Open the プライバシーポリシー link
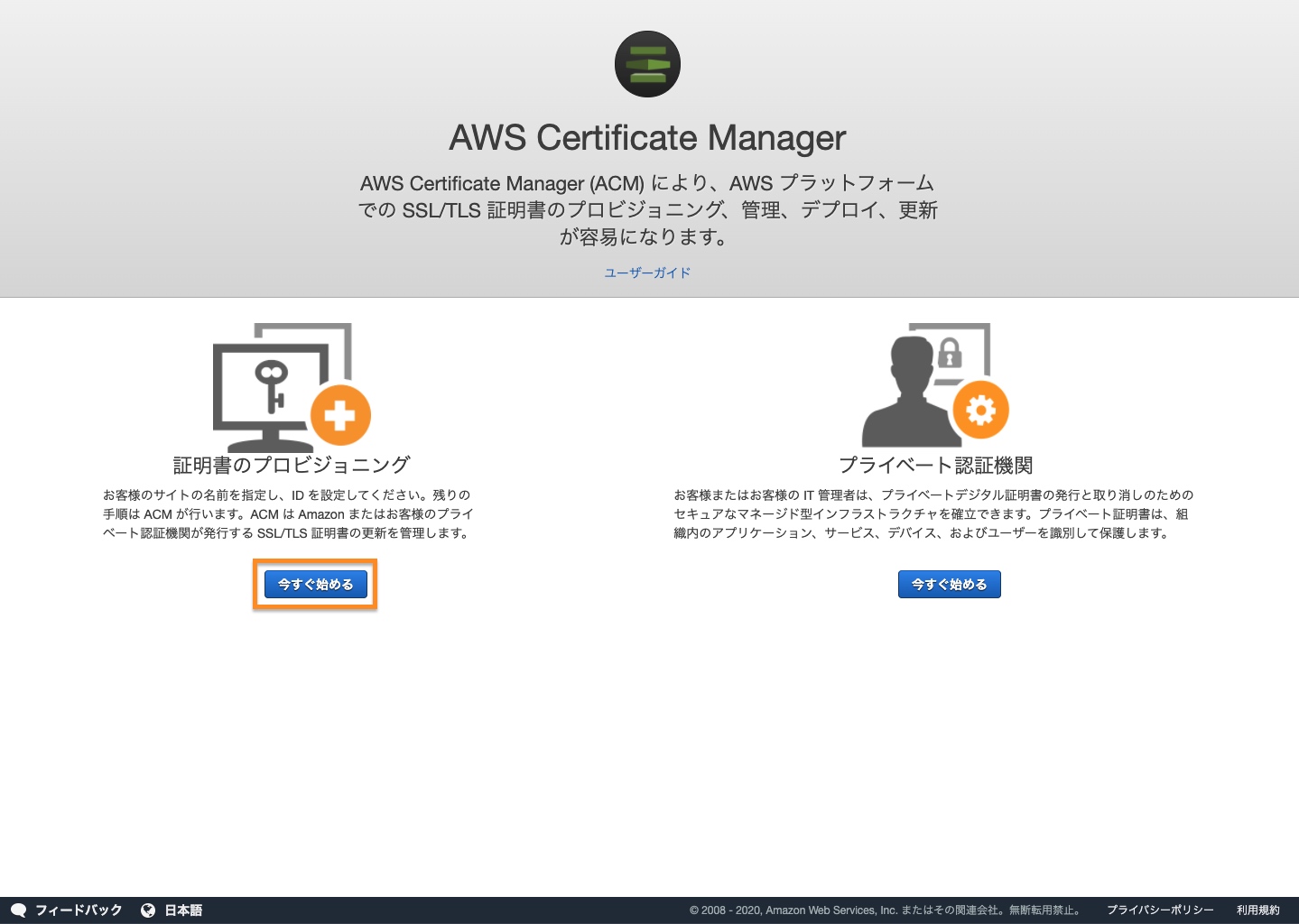Screen dimensions: 1299x924 click(1160, 910)
